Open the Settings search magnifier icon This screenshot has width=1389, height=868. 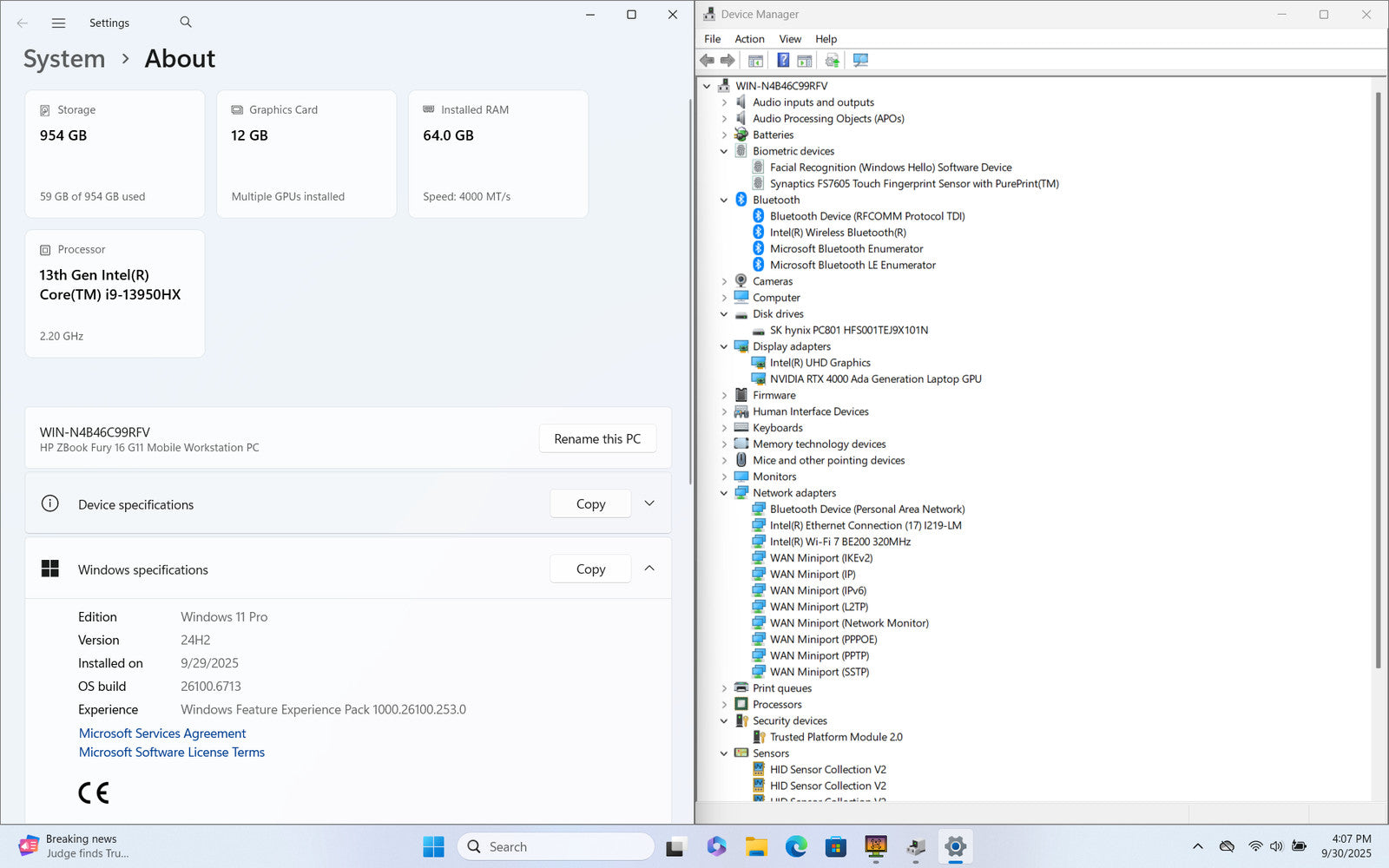pos(186,23)
